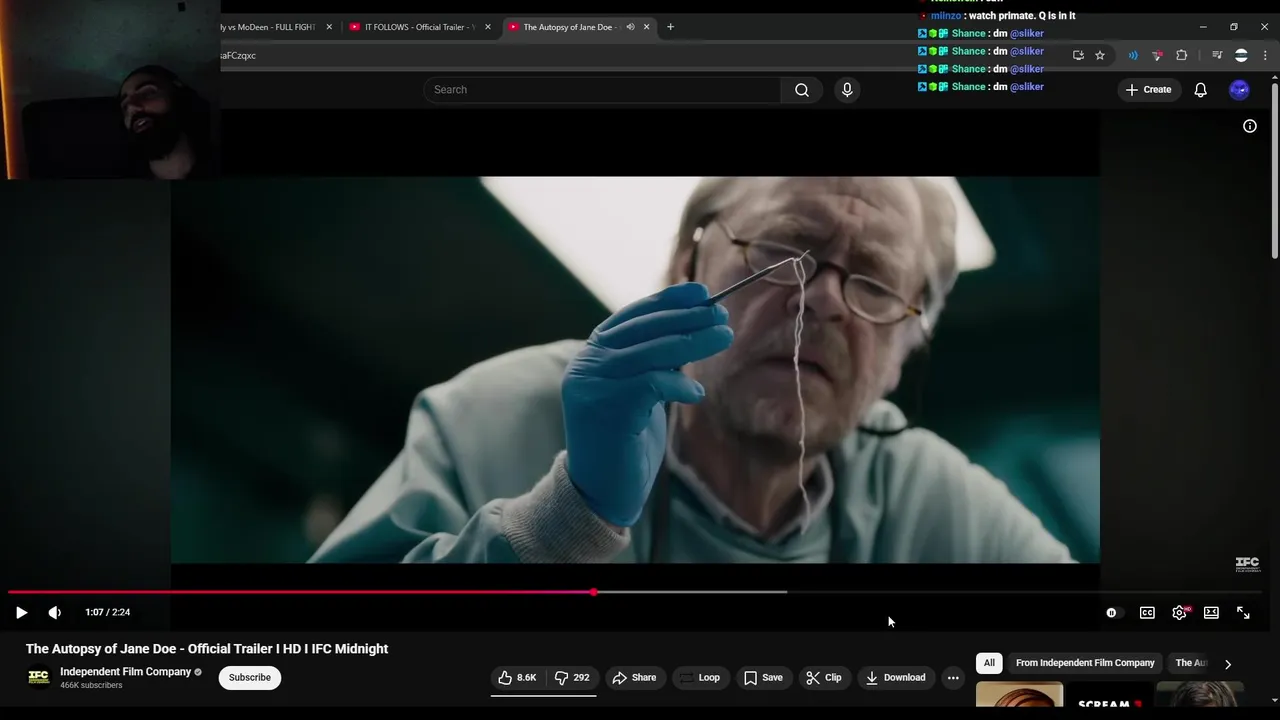
Task: Open the YouTube account avatar menu
Action: [x=1239, y=90]
